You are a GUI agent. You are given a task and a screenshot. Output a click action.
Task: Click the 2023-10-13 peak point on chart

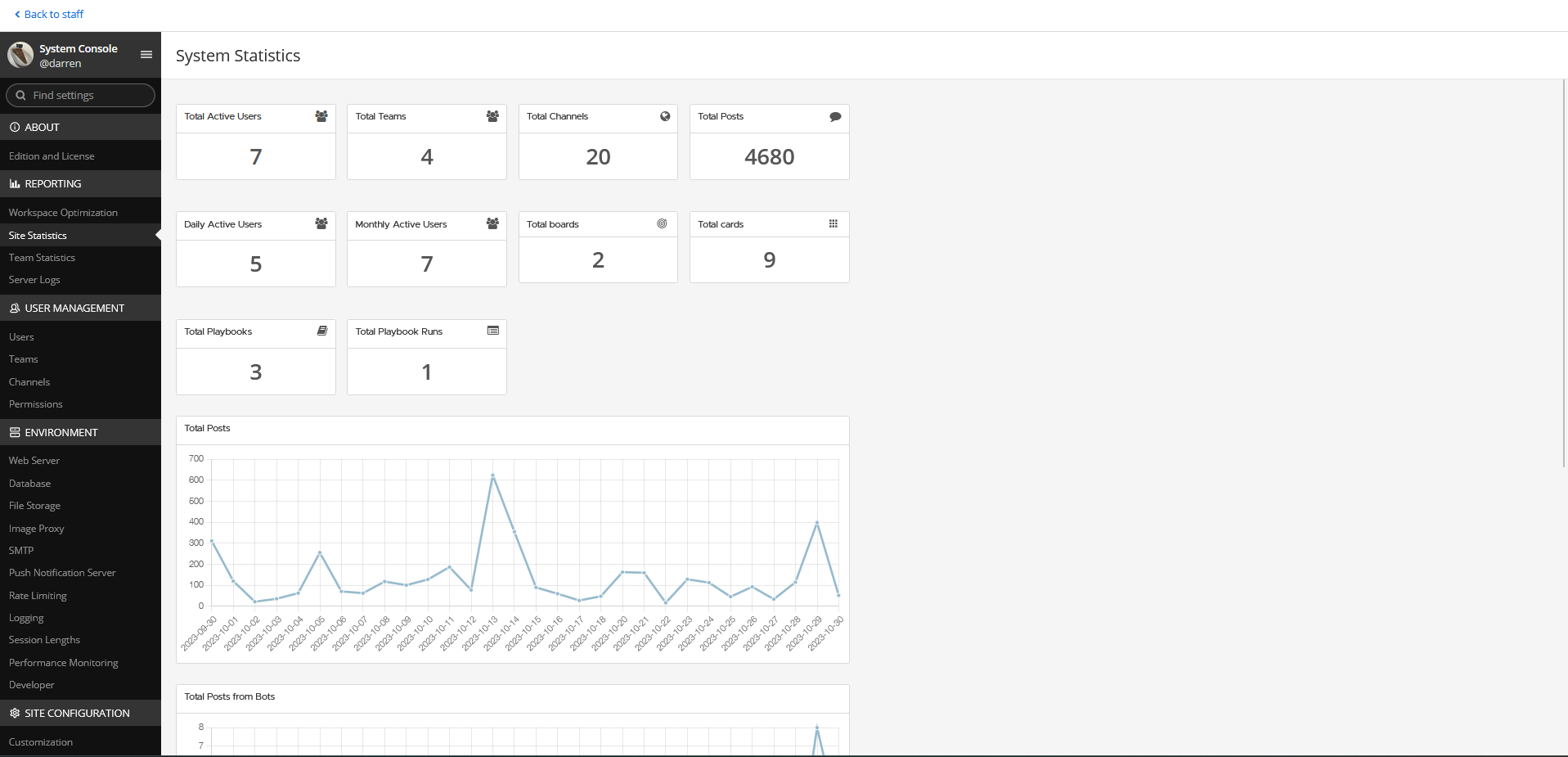point(492,475)
